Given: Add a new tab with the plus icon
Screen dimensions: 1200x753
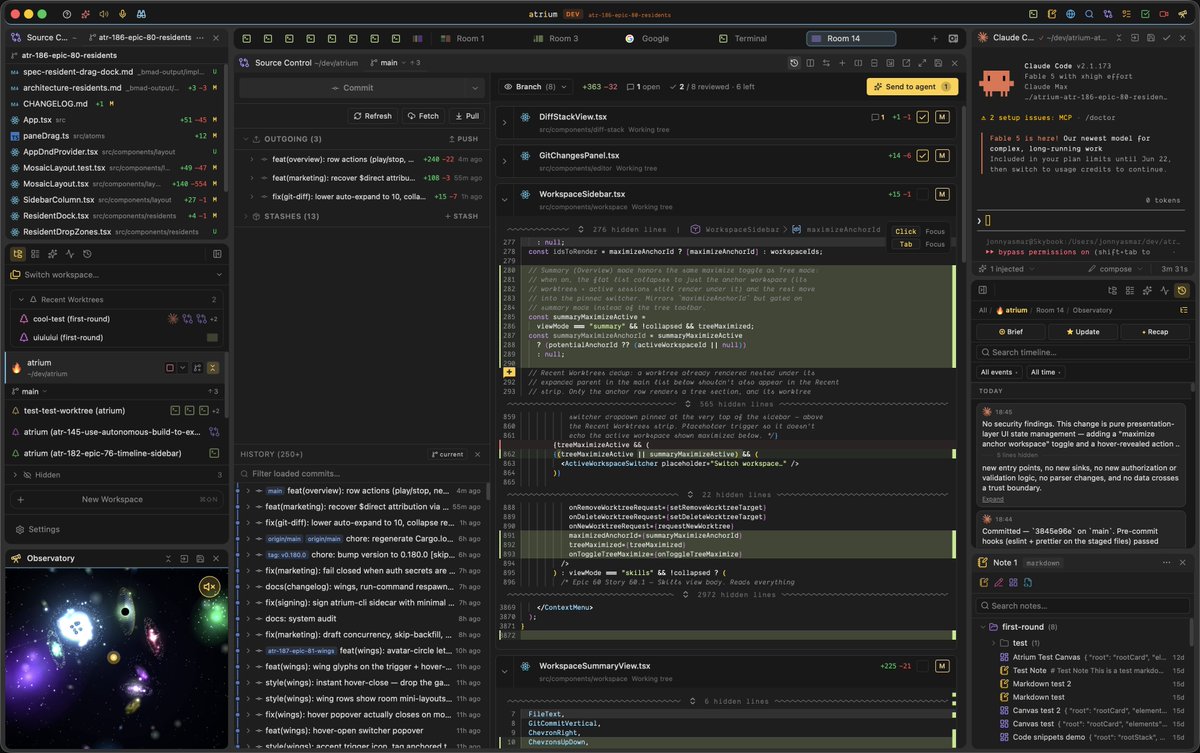Looking at the screenshot, I should pyautogui.click(x=934, y=38).
